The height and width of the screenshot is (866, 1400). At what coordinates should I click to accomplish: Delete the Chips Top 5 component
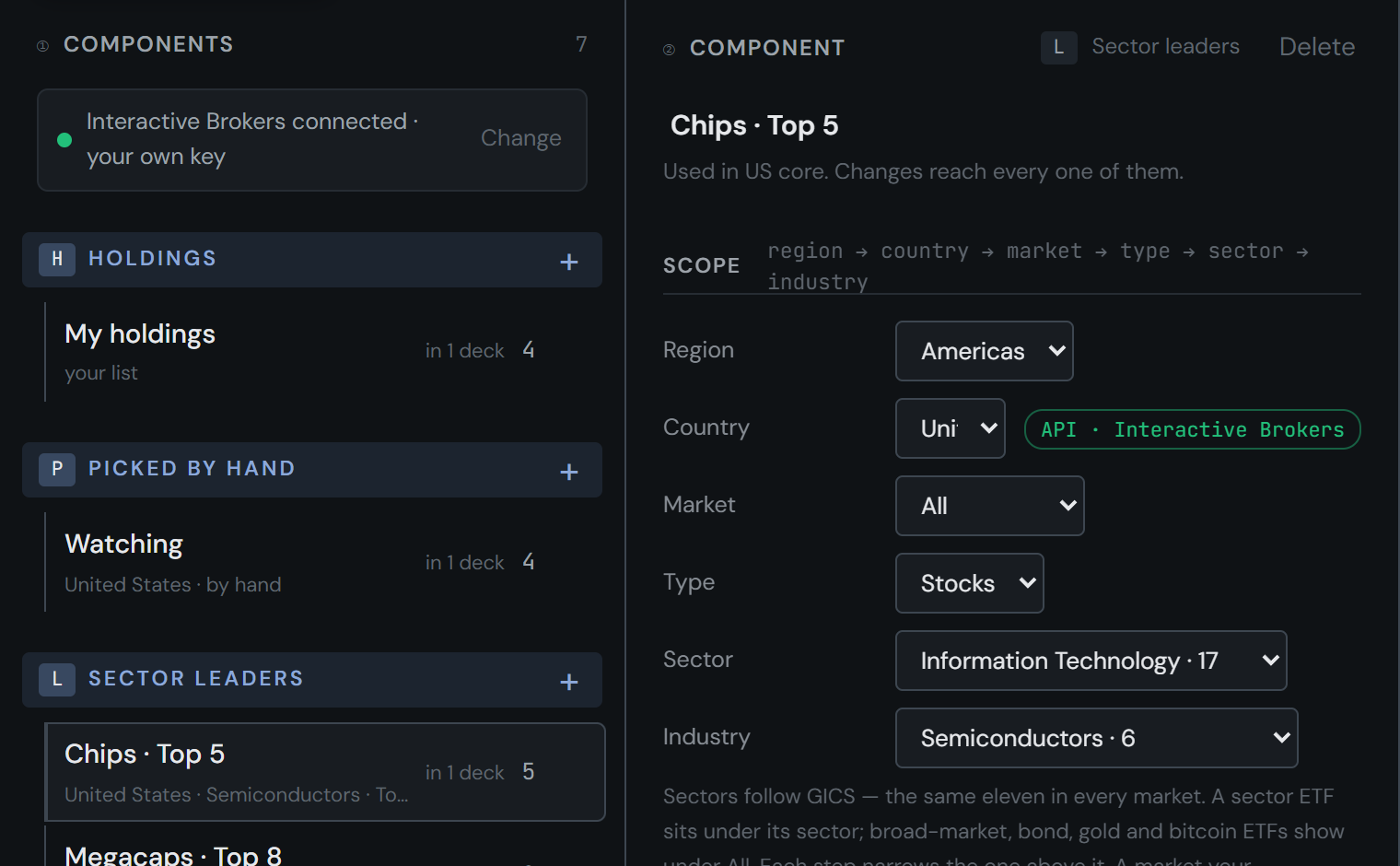pyautogui.click(x=1316, y=47)
